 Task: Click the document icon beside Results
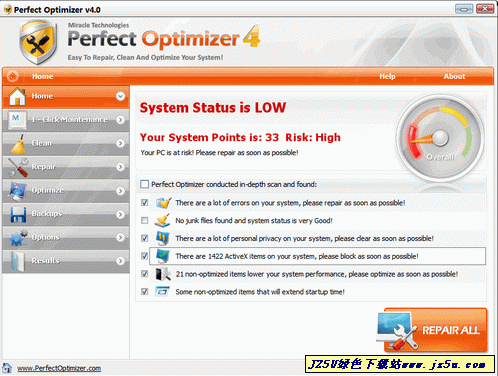(x=18, y=261)
